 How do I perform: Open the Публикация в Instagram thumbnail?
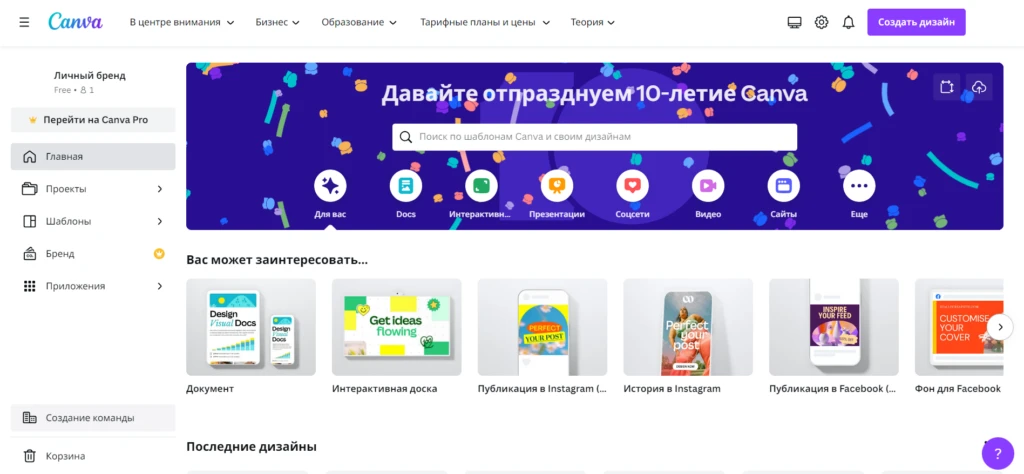pos(542,327)
